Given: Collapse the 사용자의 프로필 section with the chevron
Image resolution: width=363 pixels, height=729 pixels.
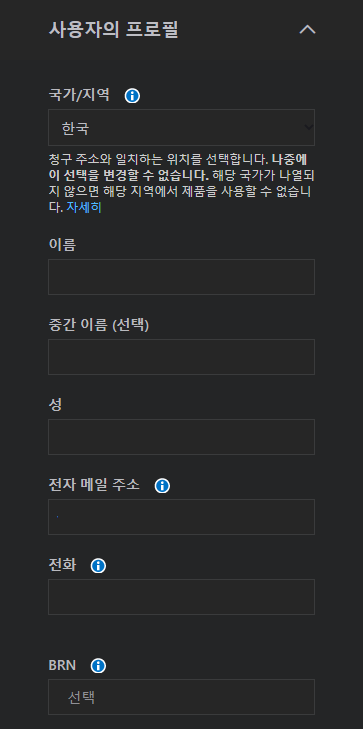Looking at the screenshot, I should (307, 30).
